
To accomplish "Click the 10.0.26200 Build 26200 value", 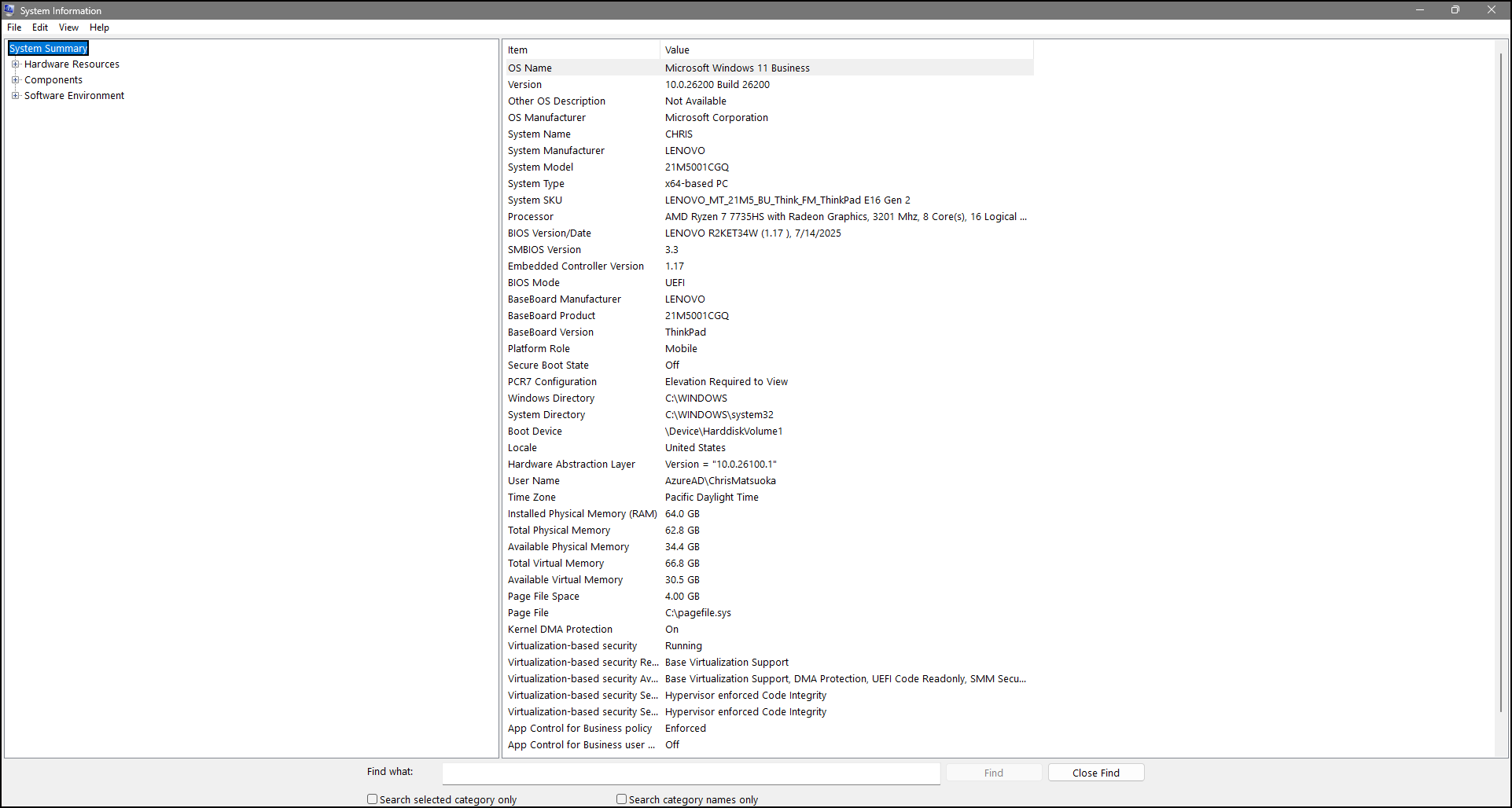I will pos(717,85).
